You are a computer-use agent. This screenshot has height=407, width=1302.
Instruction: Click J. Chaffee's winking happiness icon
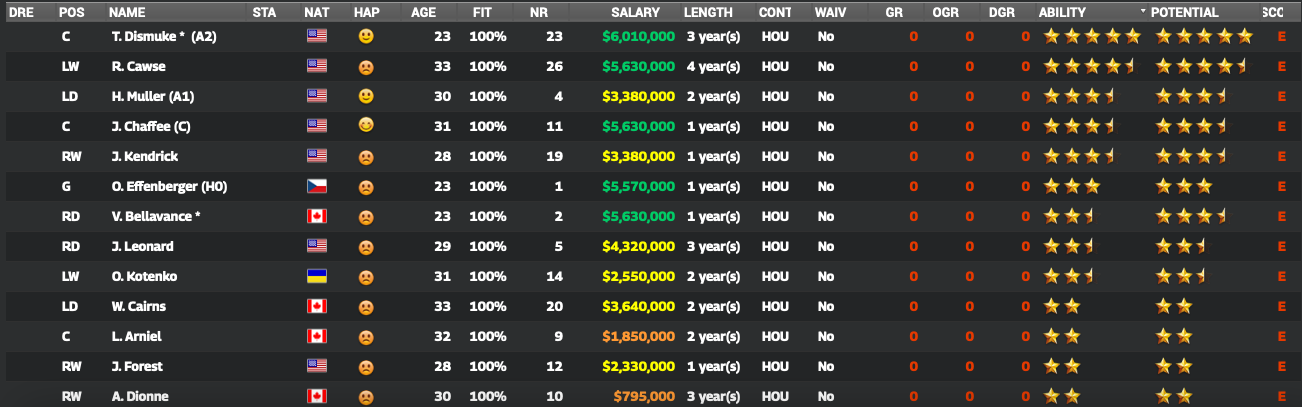pos(366,126)
